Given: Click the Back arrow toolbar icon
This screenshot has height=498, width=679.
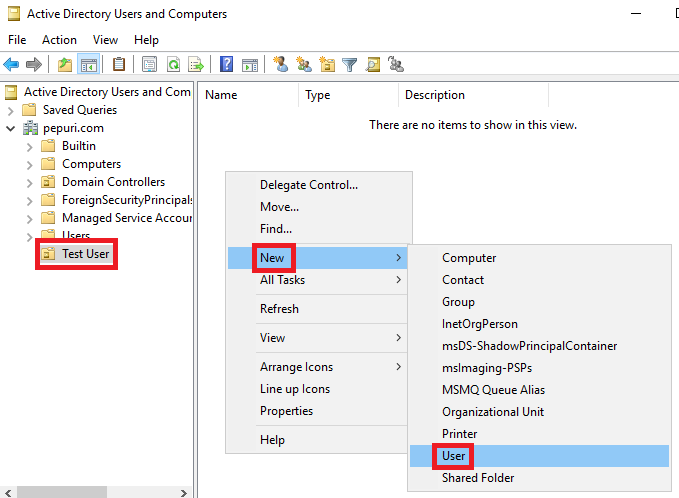Looking at the screenshot, I should tap(11, 65).
